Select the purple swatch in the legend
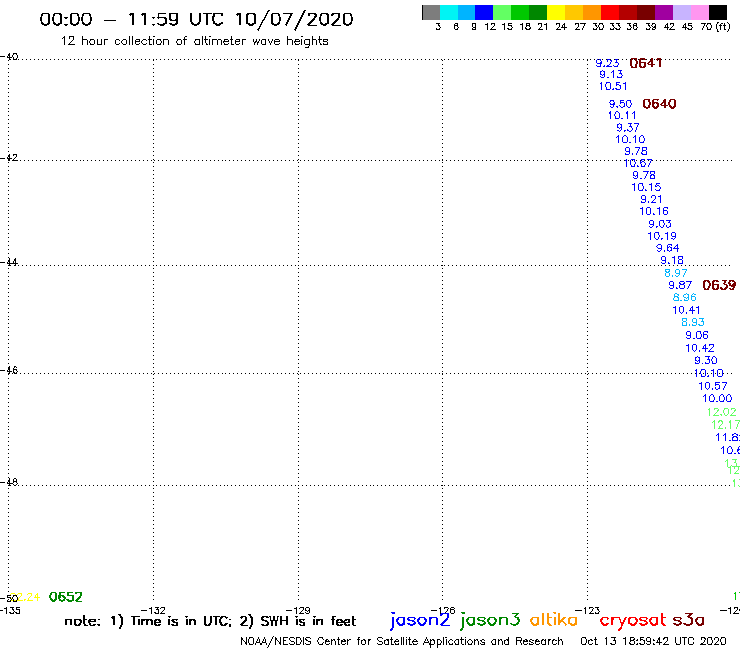The width and height of the screenshot is (740, 650). (x=664, y=12)
